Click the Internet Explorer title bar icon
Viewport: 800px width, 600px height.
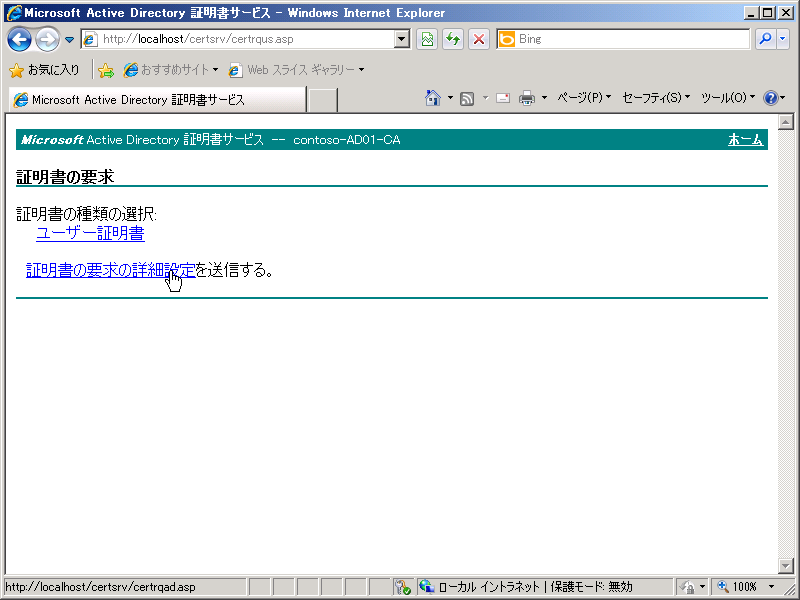coord(14,12)
